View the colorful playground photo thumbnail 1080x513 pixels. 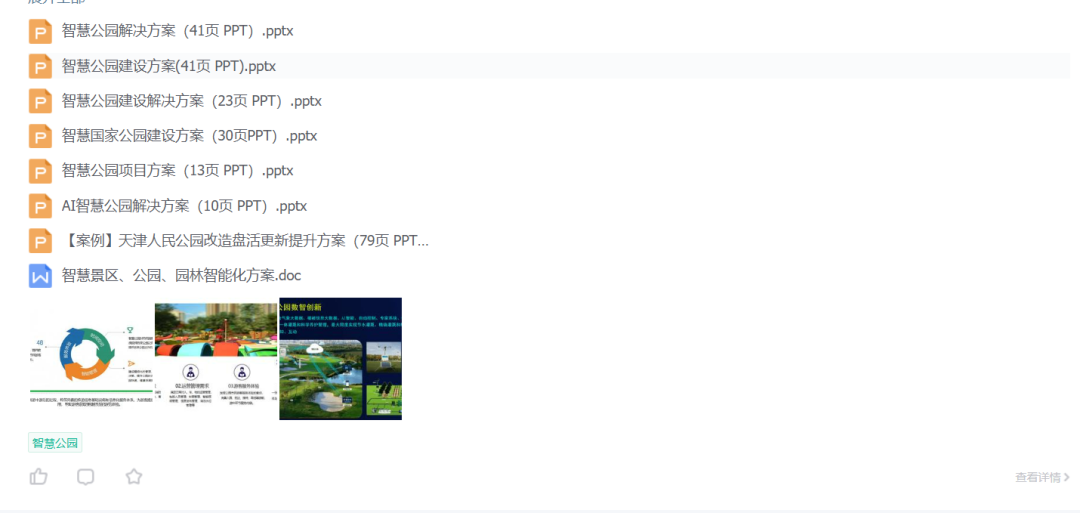(x=216, y=358)
